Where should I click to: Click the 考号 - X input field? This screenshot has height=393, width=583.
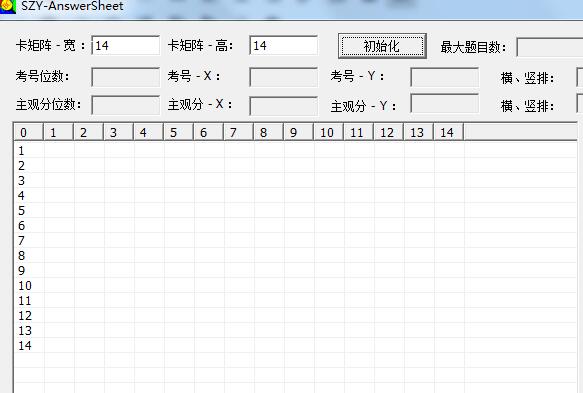point(284,77)
